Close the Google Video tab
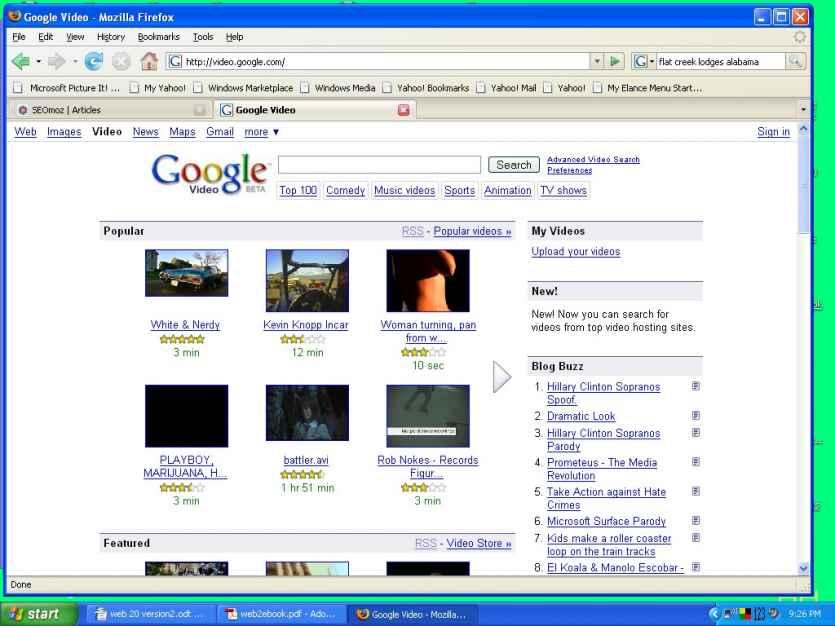The image size is (835, 626). pyautogui.click(x=405, y=109)
